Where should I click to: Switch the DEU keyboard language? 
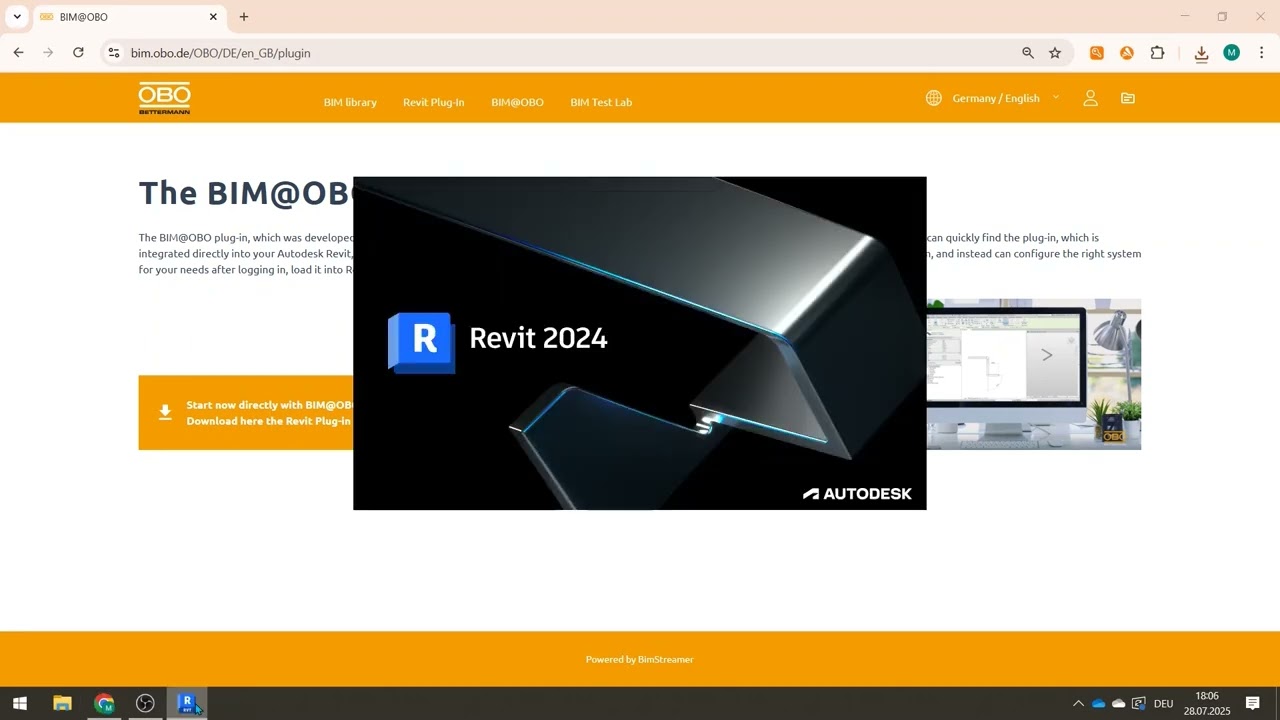(1163, 703)
